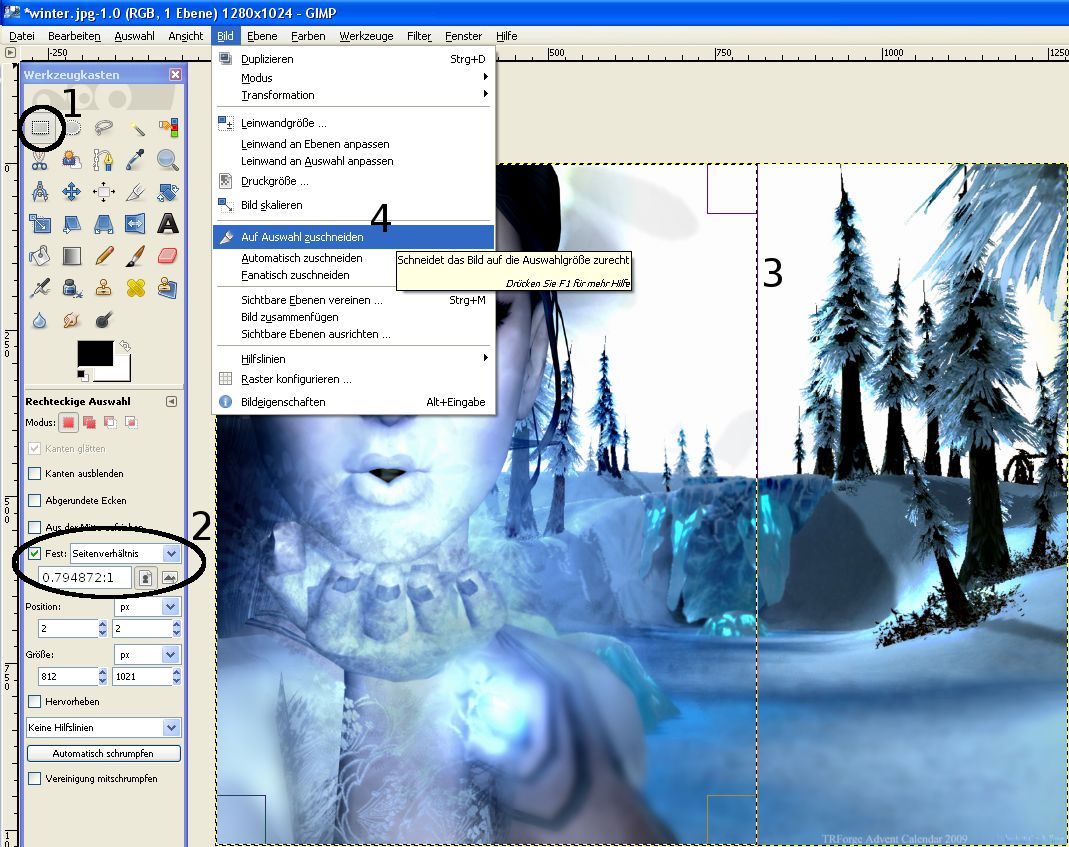Select the Color Picker eyedropper tool
1069x847 pixels.
pos(136,160)
